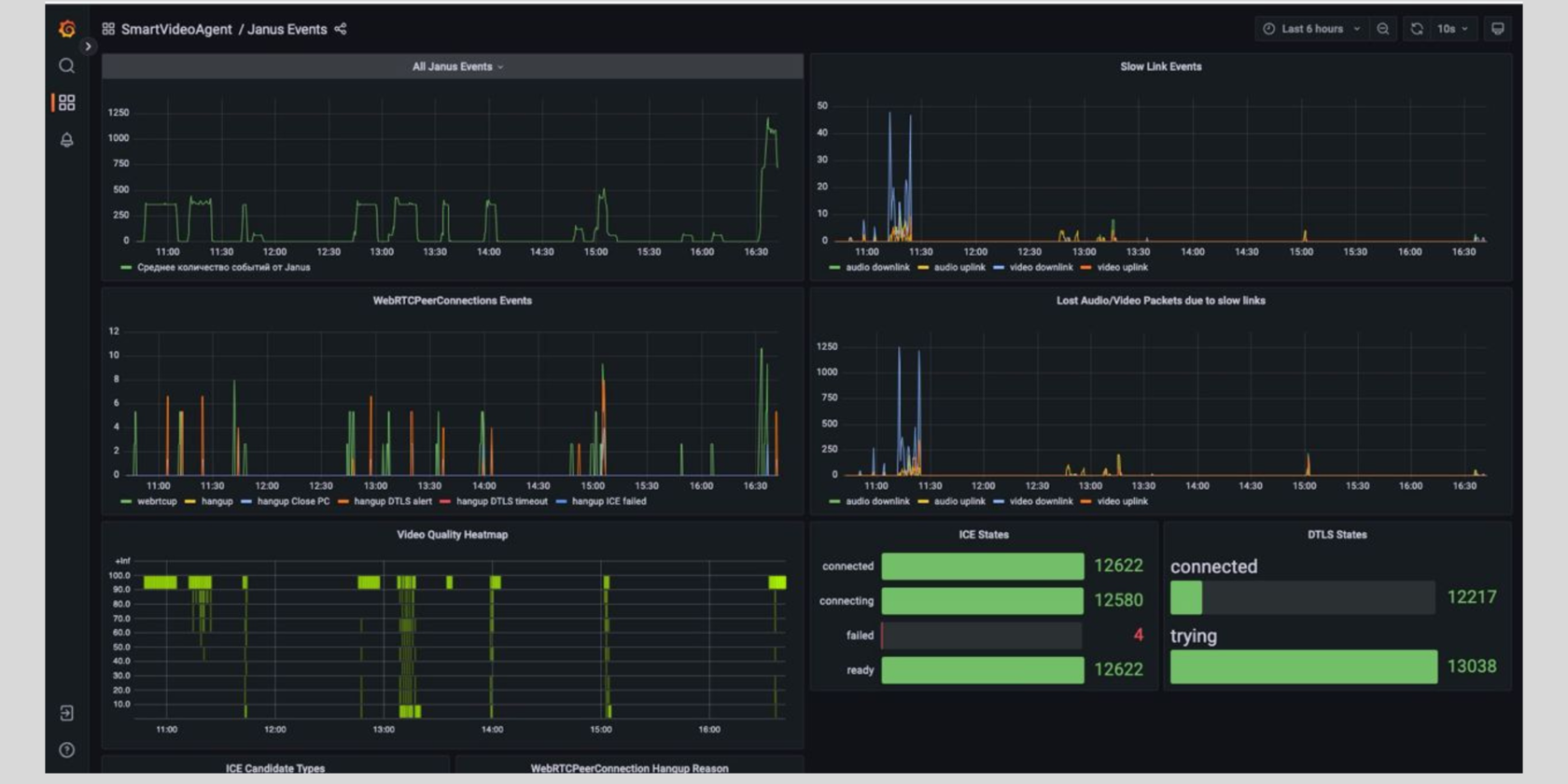Toggle the webrtcup series legend

tap(157, 502)
